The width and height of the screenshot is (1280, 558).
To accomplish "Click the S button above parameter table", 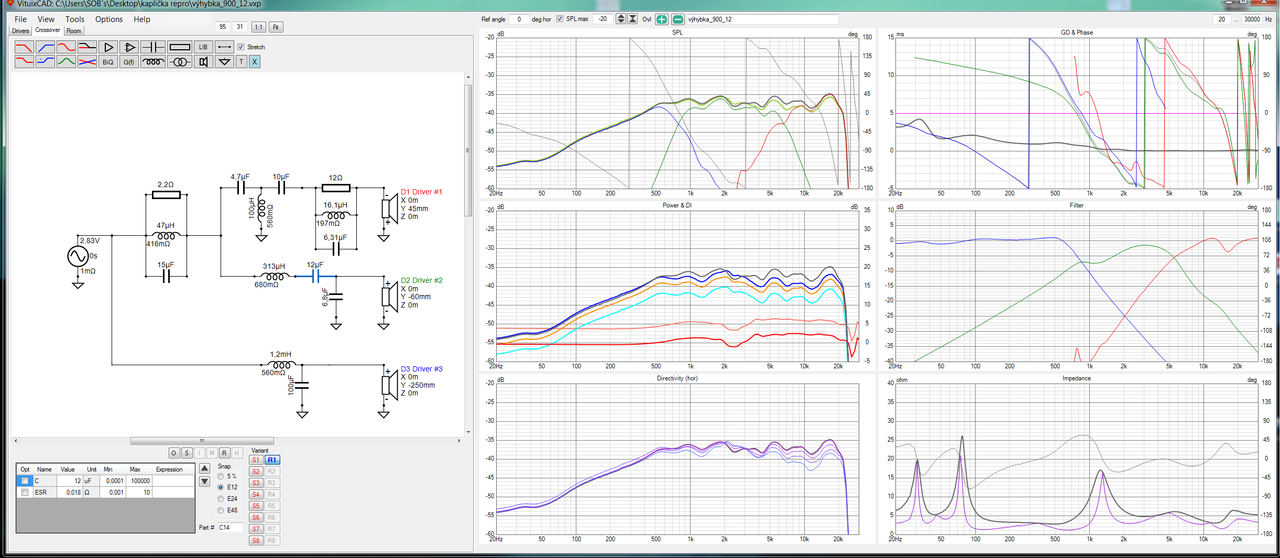I will [187, 453].
